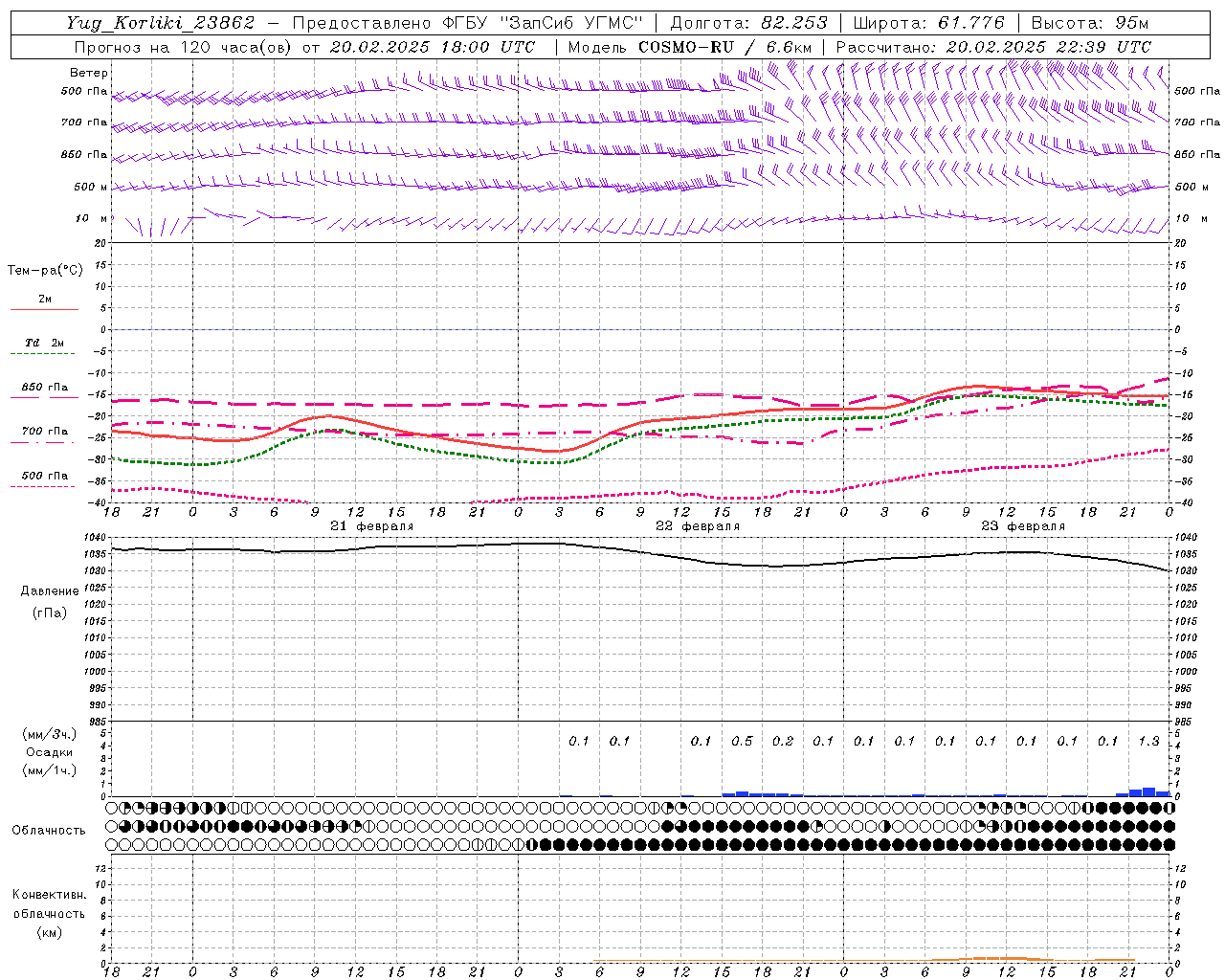Screen dimensions: 1225x980
Task: Click the (мм/3ч.) precipitation unit label
Action: tap(50, 734)
